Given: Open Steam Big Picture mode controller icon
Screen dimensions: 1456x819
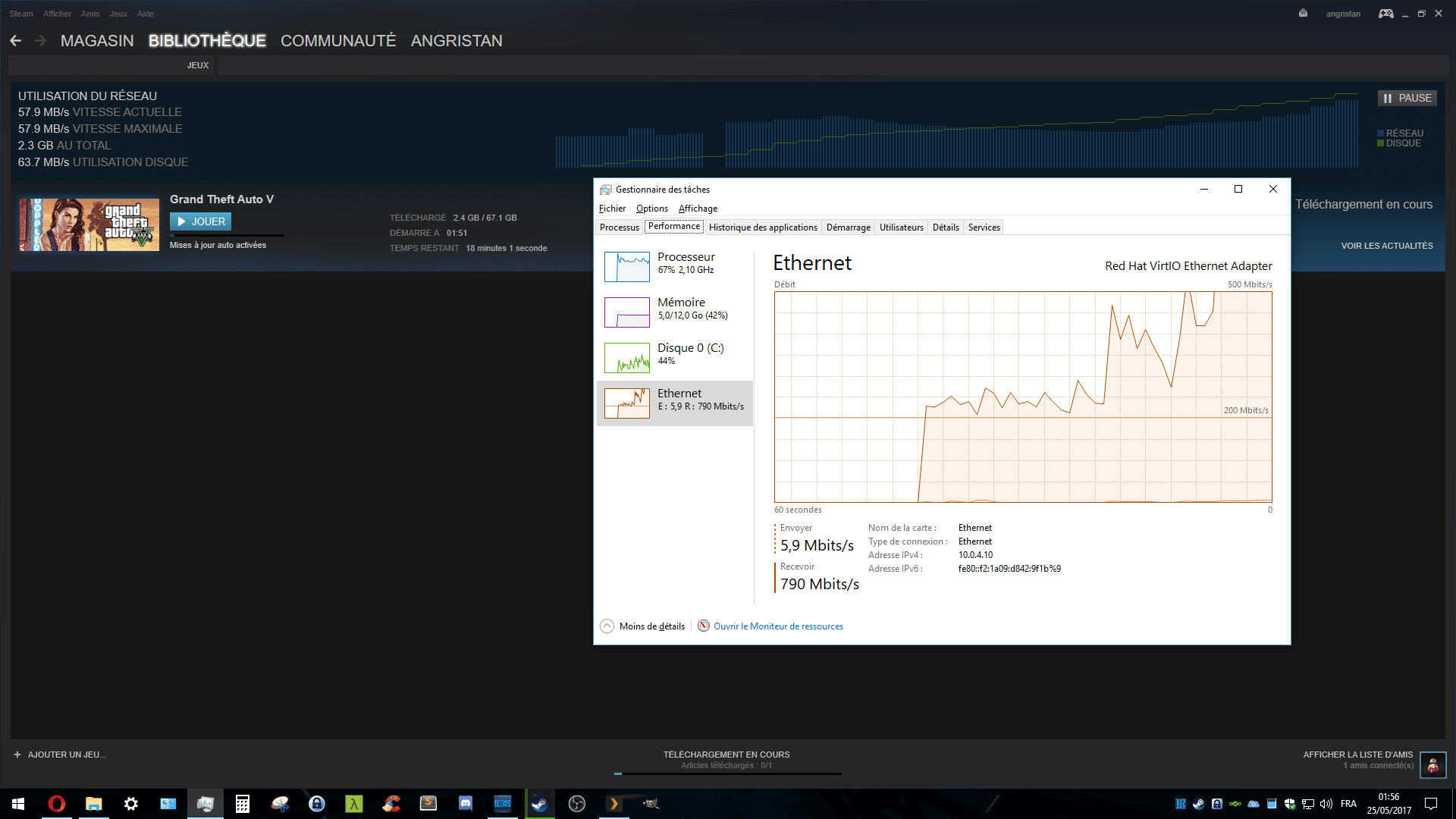Looking at the screenshot, I should [1385, 14].
